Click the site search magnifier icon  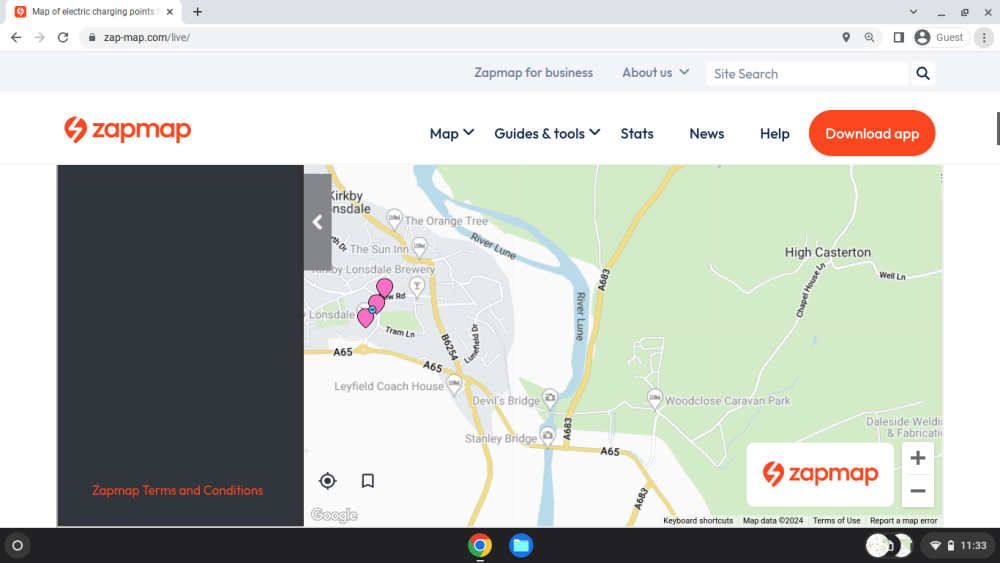pos(923,73)
